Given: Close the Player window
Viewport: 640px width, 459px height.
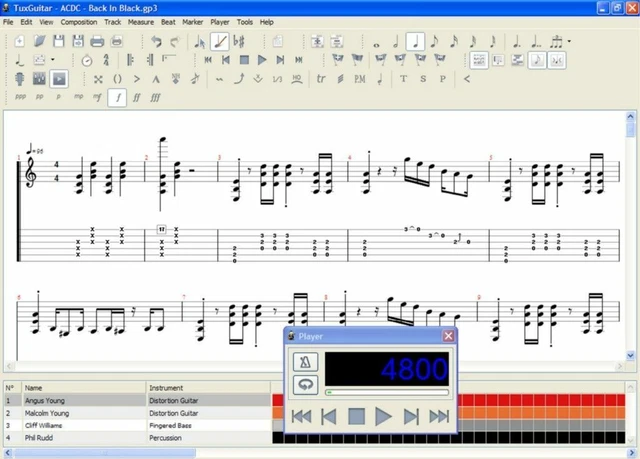Looking at the screenshot, I should pos(448,337).
